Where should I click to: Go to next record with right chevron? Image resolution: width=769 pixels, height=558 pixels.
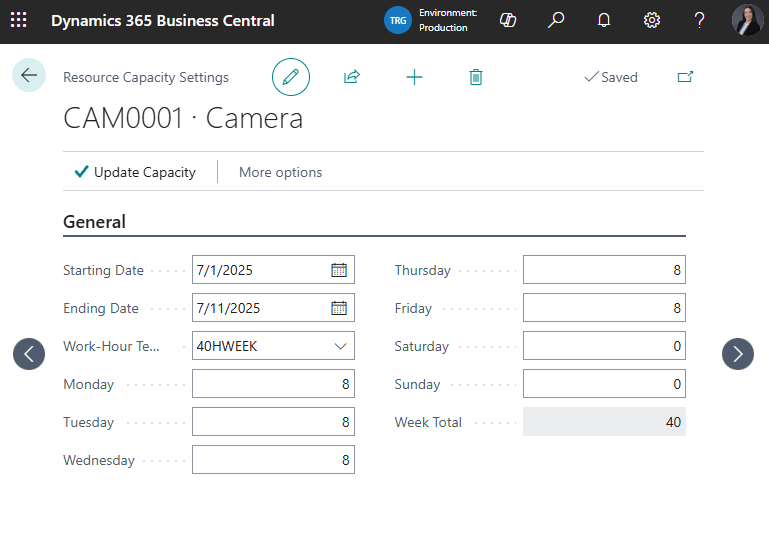pyautogui.click(x=738, y=353)
